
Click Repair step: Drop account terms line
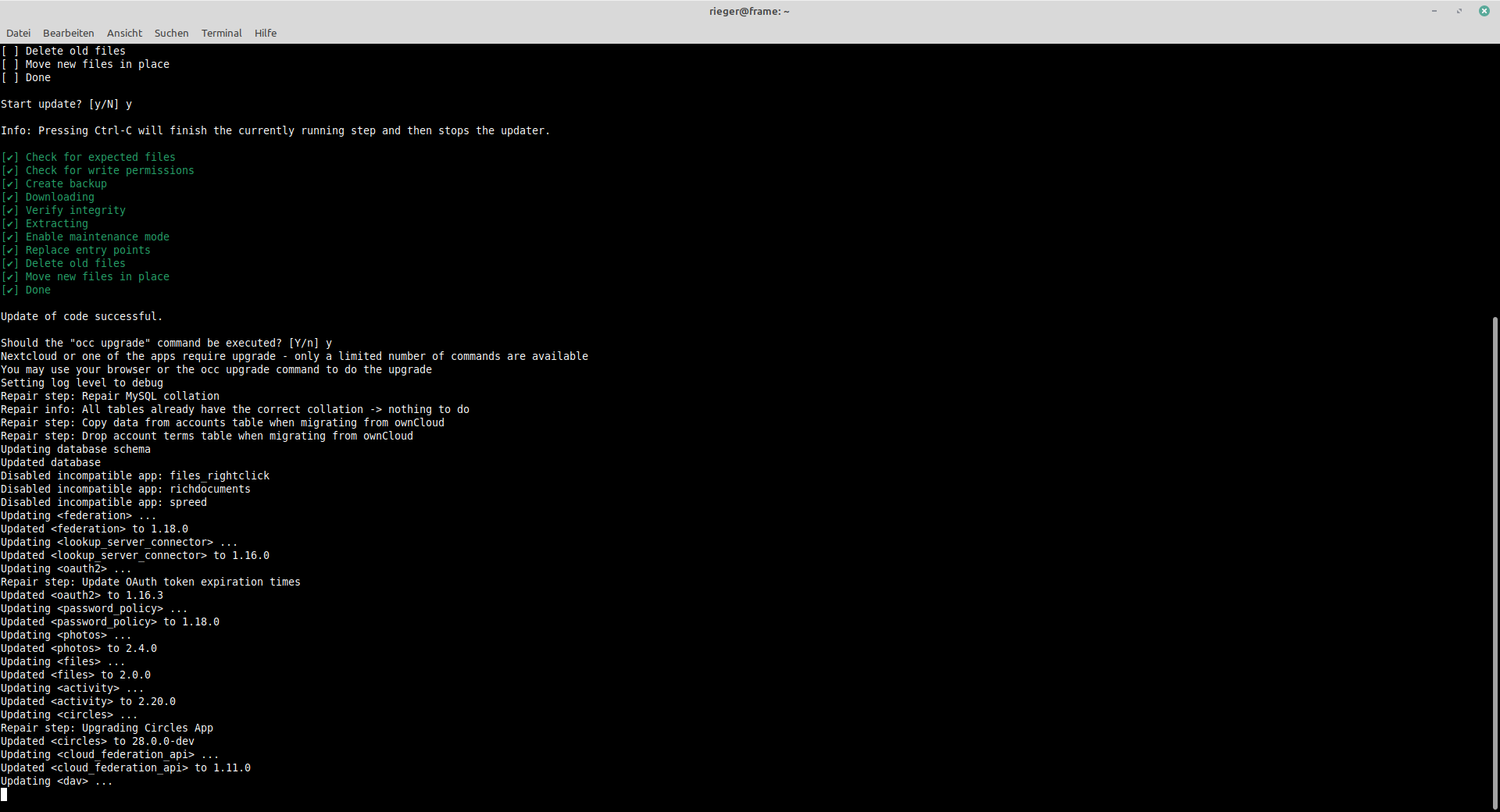tap(207, 436)
